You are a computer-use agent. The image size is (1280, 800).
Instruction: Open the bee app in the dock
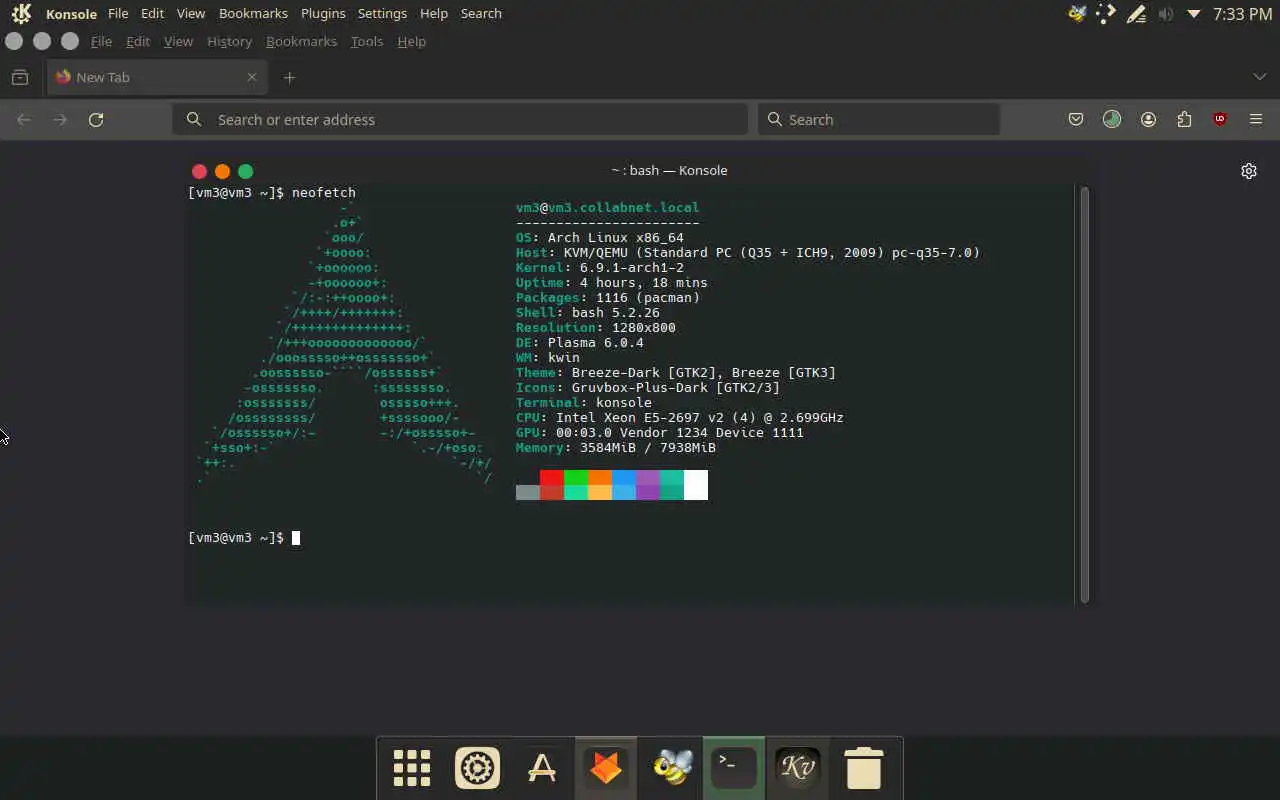point(672,768)
